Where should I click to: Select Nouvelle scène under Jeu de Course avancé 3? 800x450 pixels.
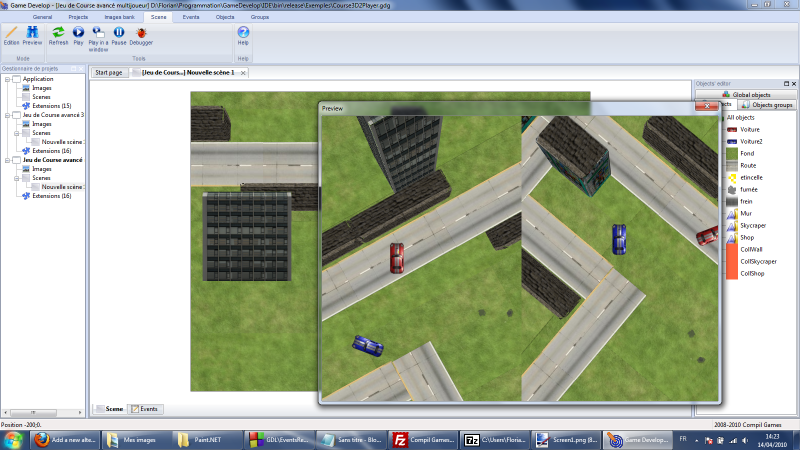pyautogui.click(x=62, y=142)
